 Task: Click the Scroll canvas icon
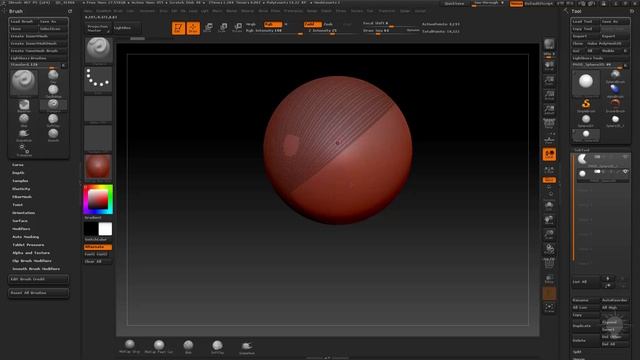(549, 66)
